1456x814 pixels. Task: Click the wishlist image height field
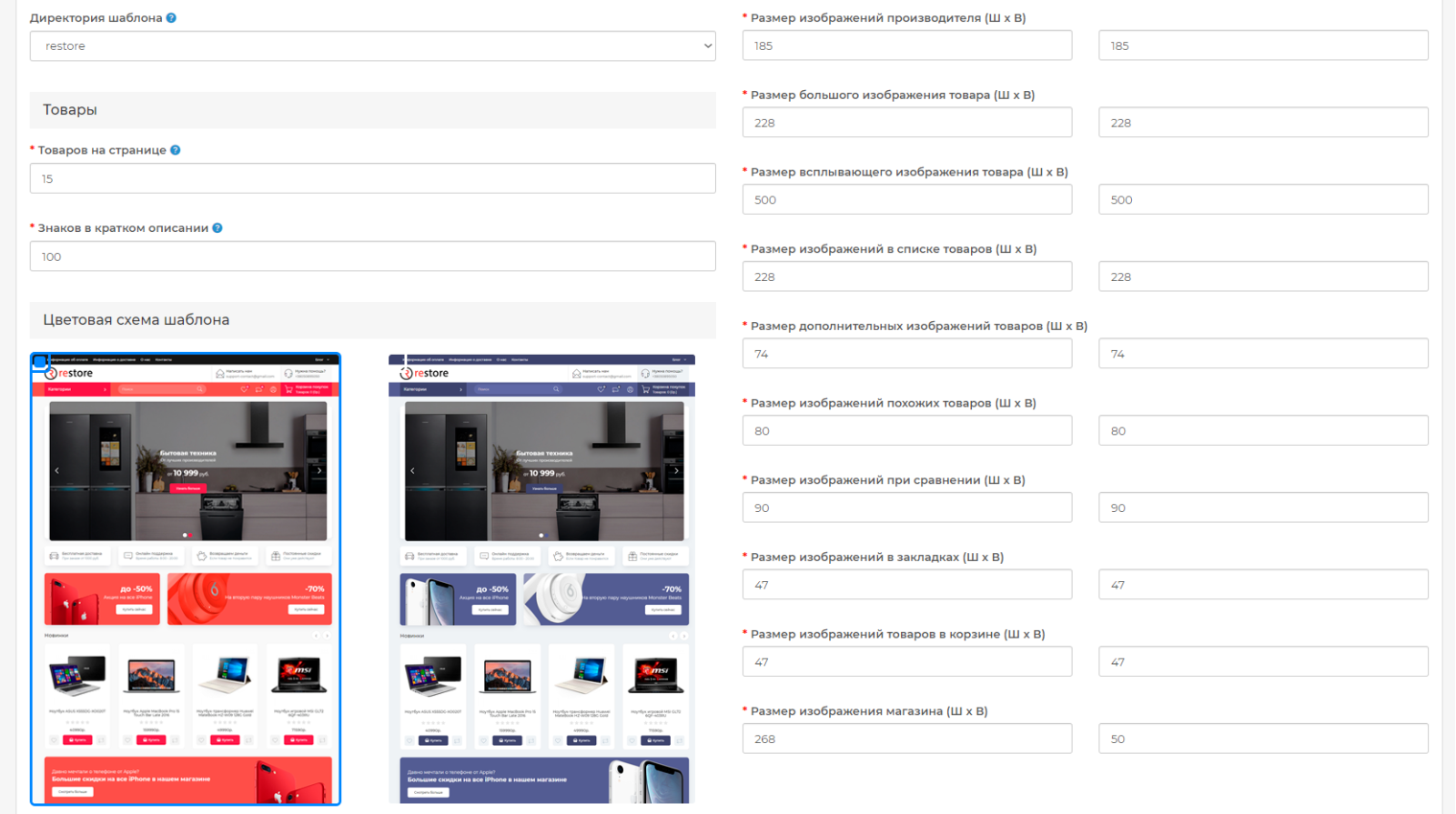point(1263,585)
